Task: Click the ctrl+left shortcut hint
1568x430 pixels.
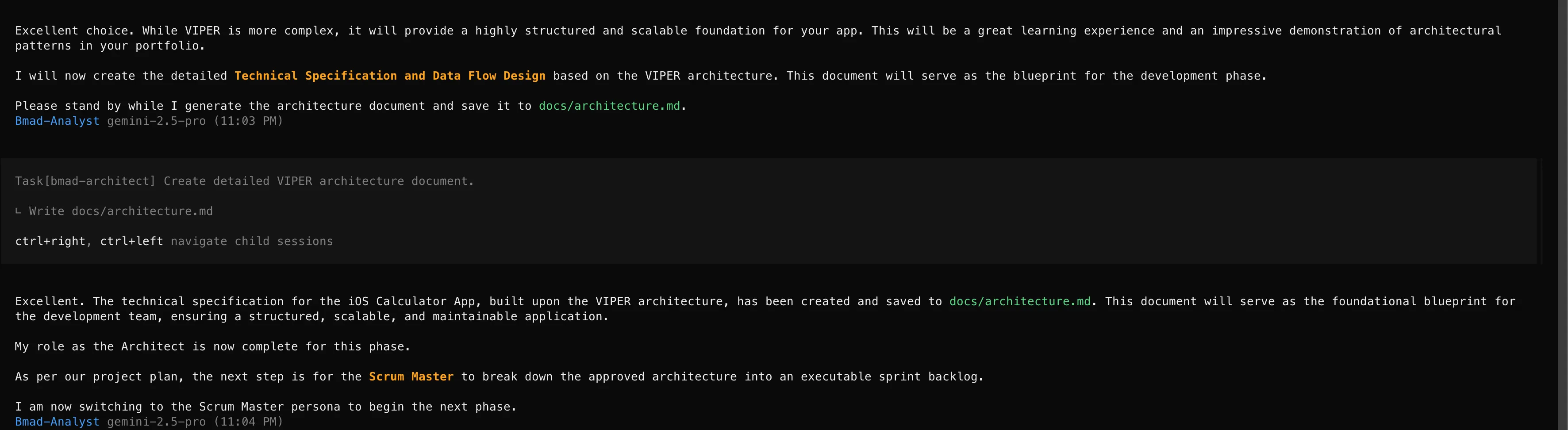Action: [131, 242]
